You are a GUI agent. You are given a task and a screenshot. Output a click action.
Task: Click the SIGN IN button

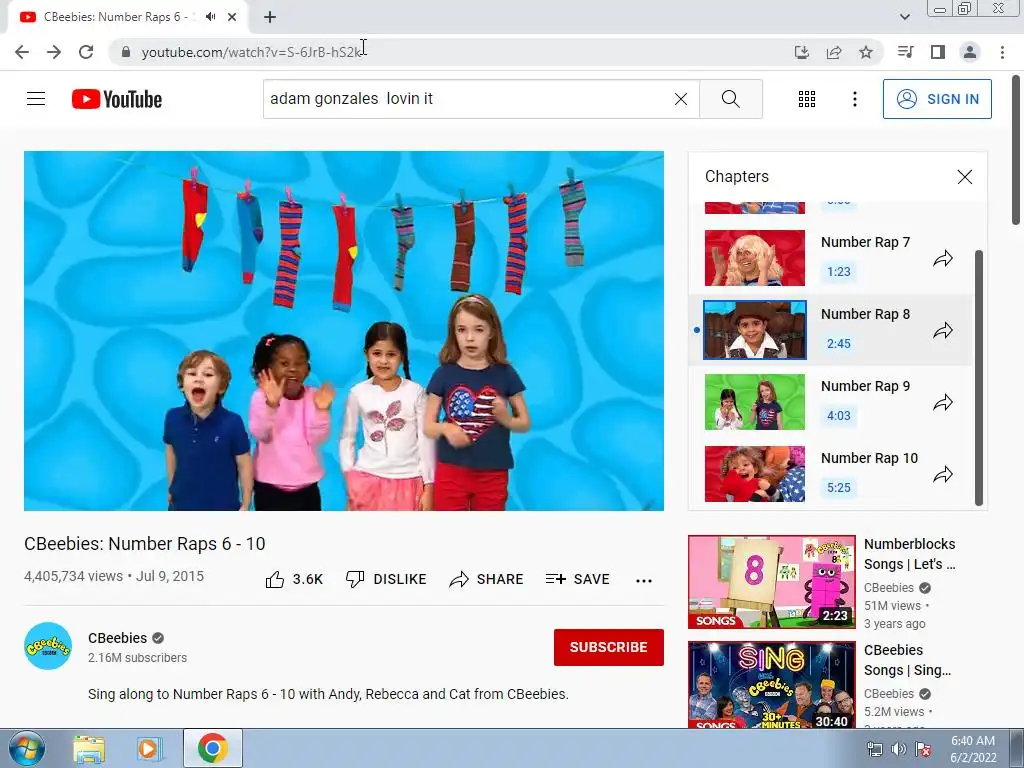pyautogui.click(x=937, y=99)
